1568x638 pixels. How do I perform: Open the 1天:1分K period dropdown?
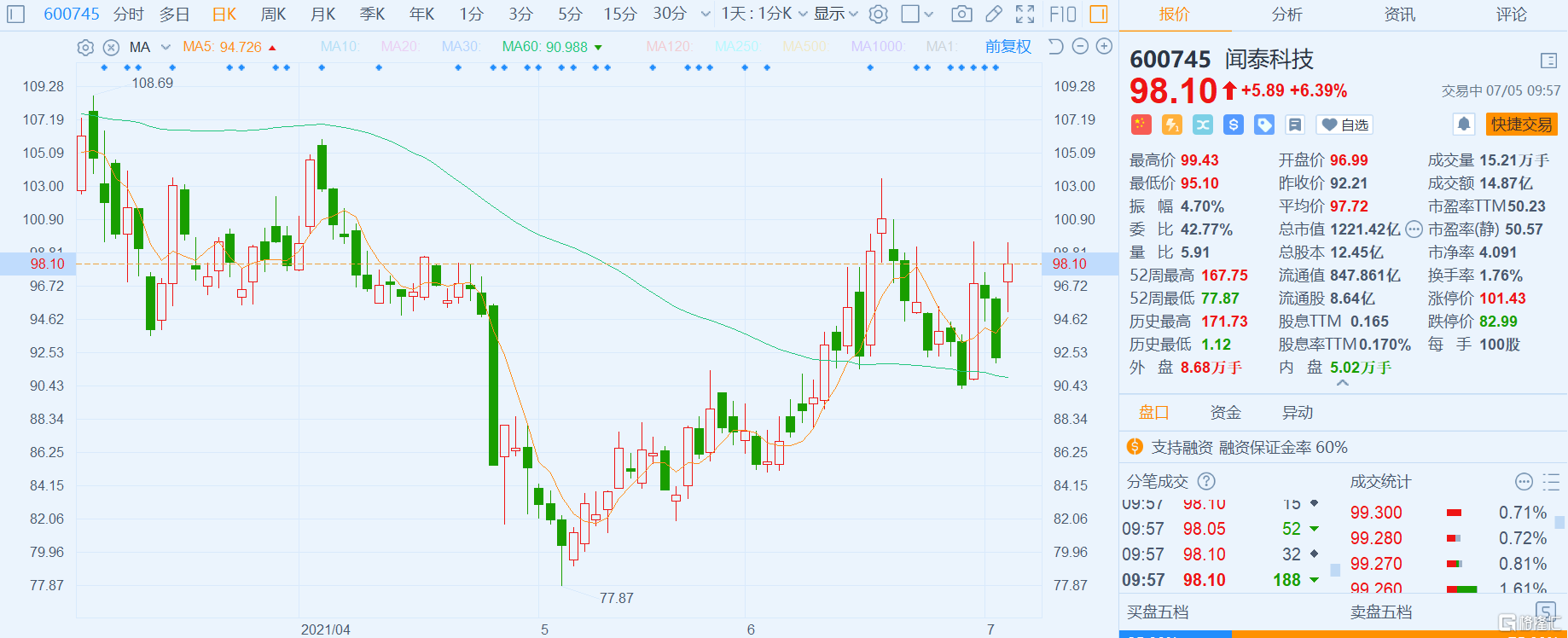pos(764,14)
